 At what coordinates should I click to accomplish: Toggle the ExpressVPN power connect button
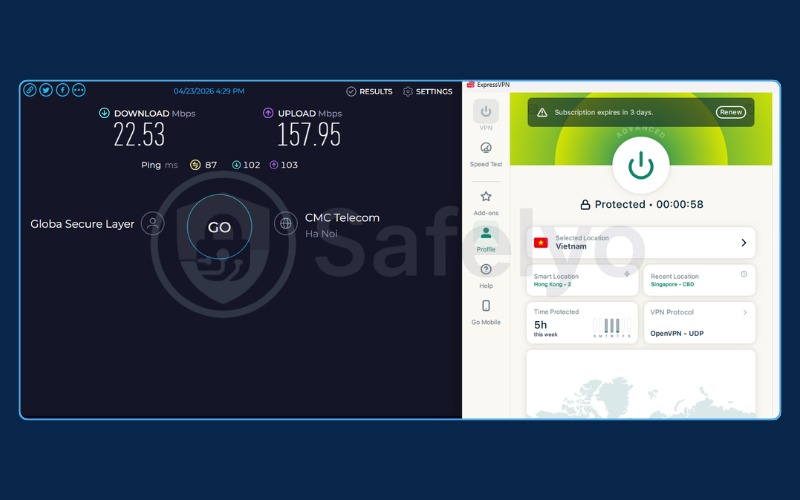(x=641, y=165)
